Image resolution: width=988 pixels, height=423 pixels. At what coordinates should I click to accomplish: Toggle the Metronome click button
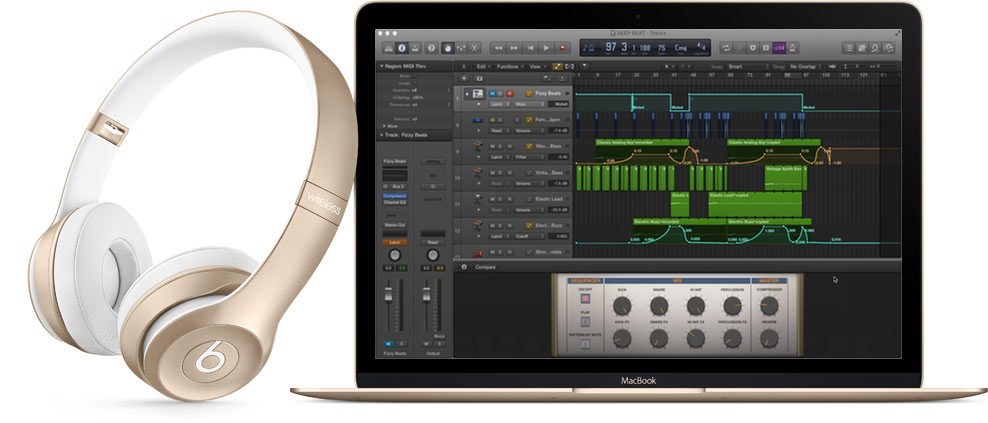tap(793, 48)
